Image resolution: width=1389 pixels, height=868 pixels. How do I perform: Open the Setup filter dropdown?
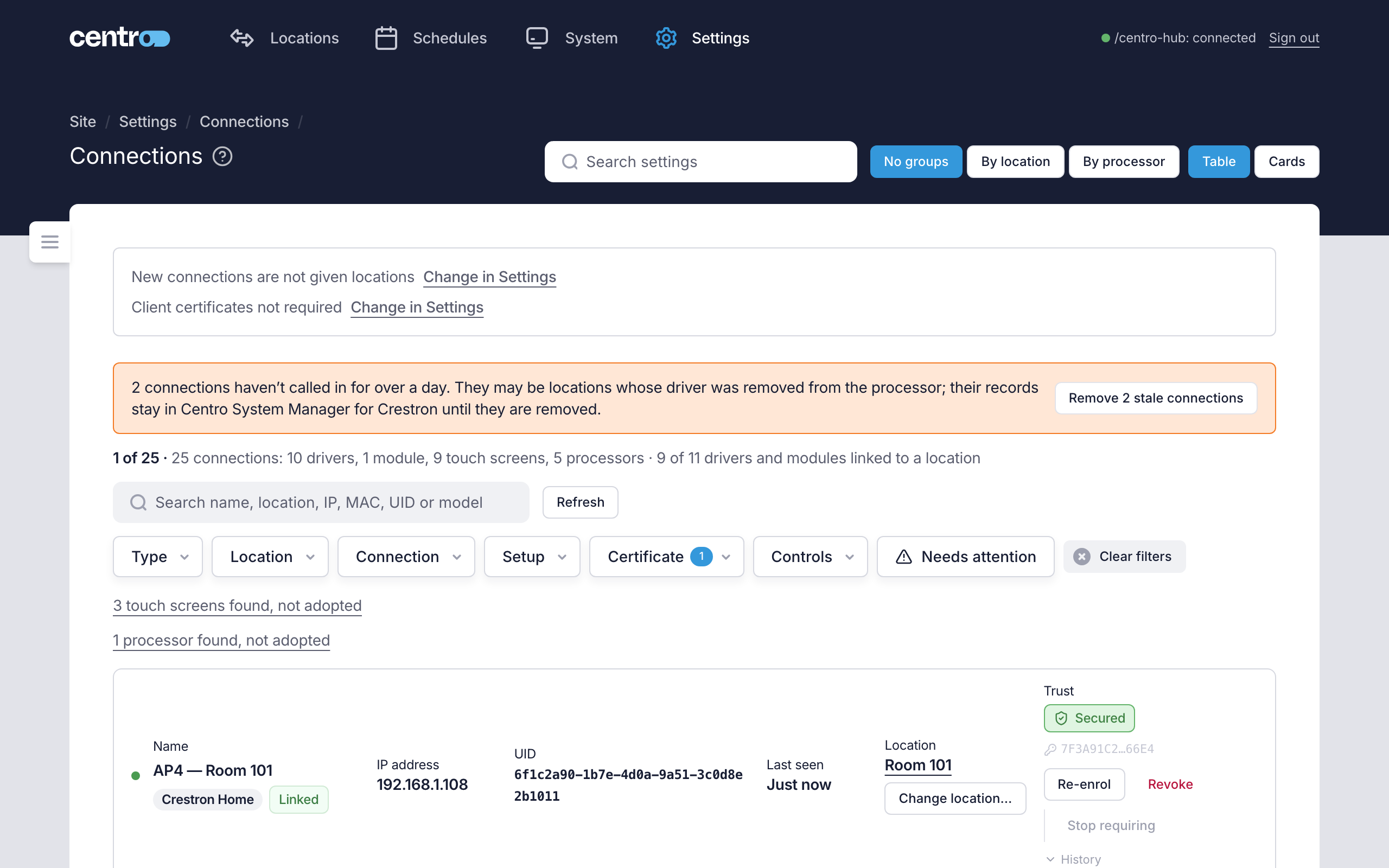532,556
